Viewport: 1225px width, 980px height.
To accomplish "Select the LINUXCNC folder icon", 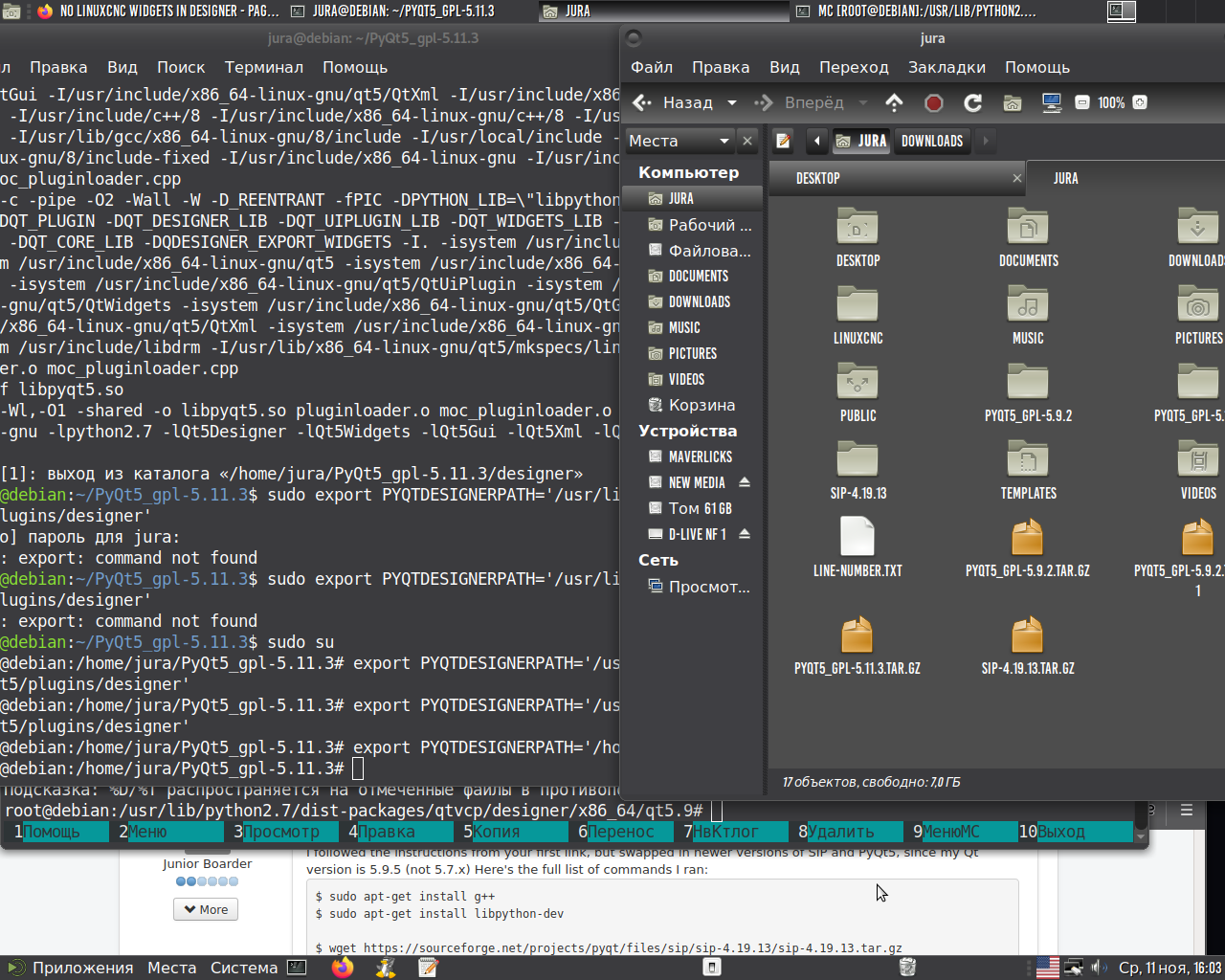I will [857, 305].
